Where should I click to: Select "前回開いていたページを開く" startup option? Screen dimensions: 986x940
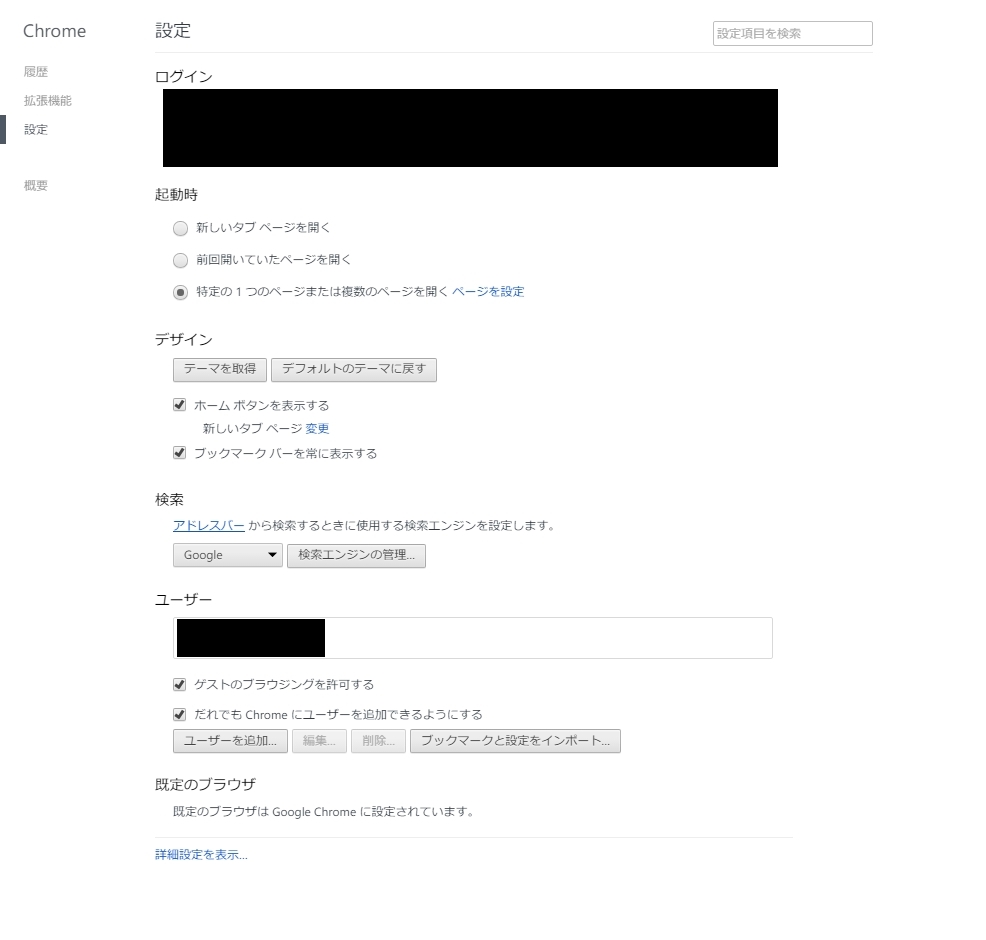tap(180, 260)
